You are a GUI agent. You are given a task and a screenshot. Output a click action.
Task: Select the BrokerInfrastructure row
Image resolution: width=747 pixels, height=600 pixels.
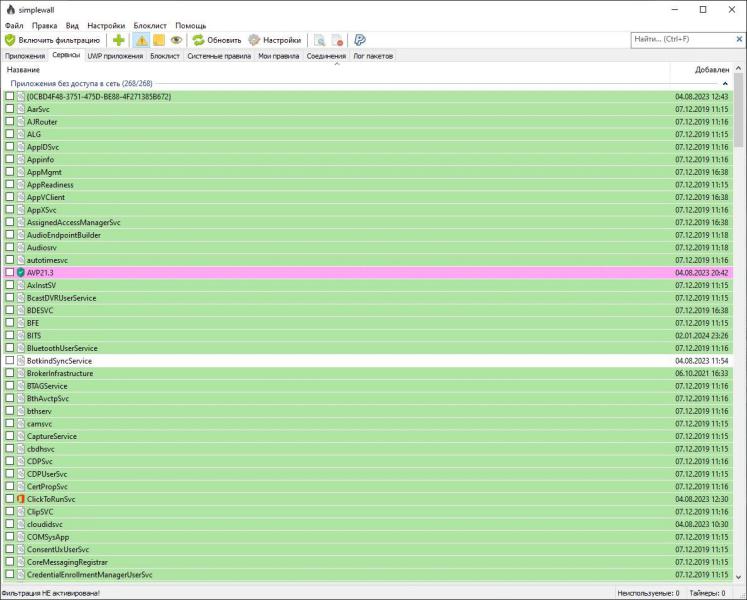pyautogui.click(x=367, y=373)
